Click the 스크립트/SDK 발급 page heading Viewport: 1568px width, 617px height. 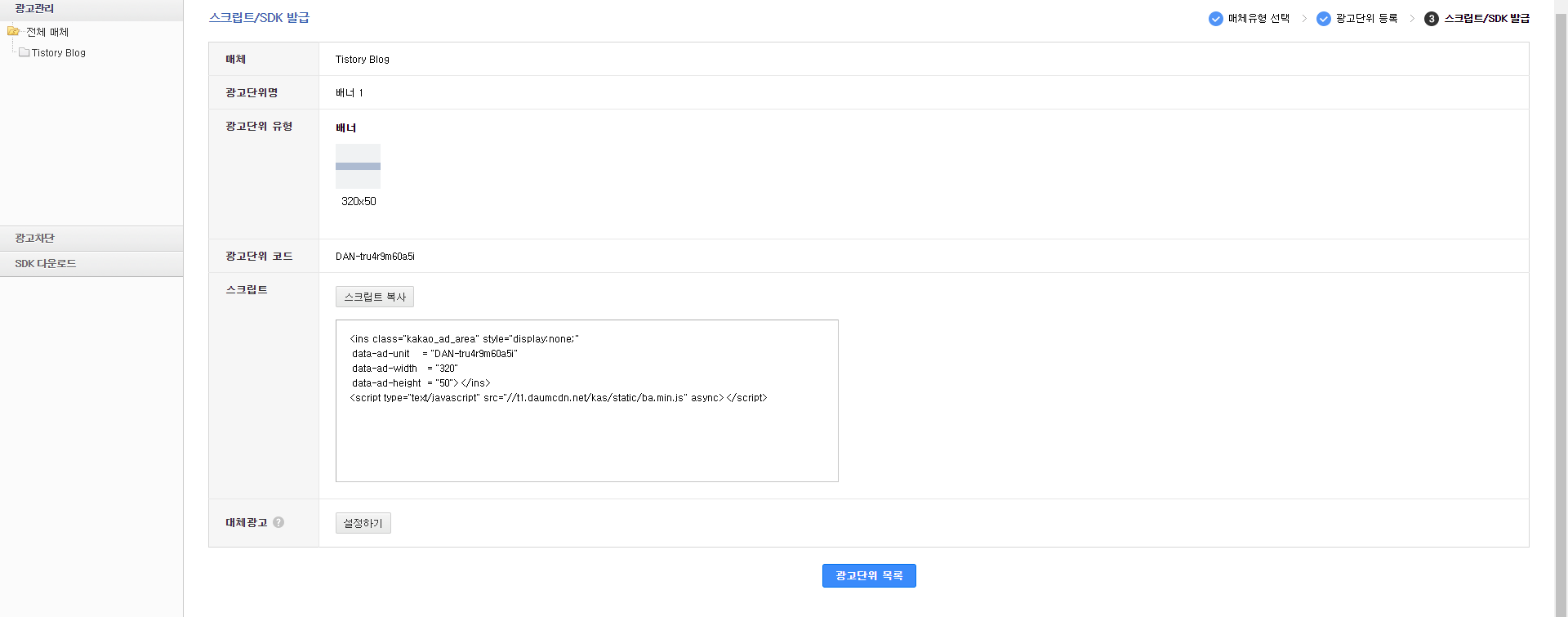click(x=259, y=18)
